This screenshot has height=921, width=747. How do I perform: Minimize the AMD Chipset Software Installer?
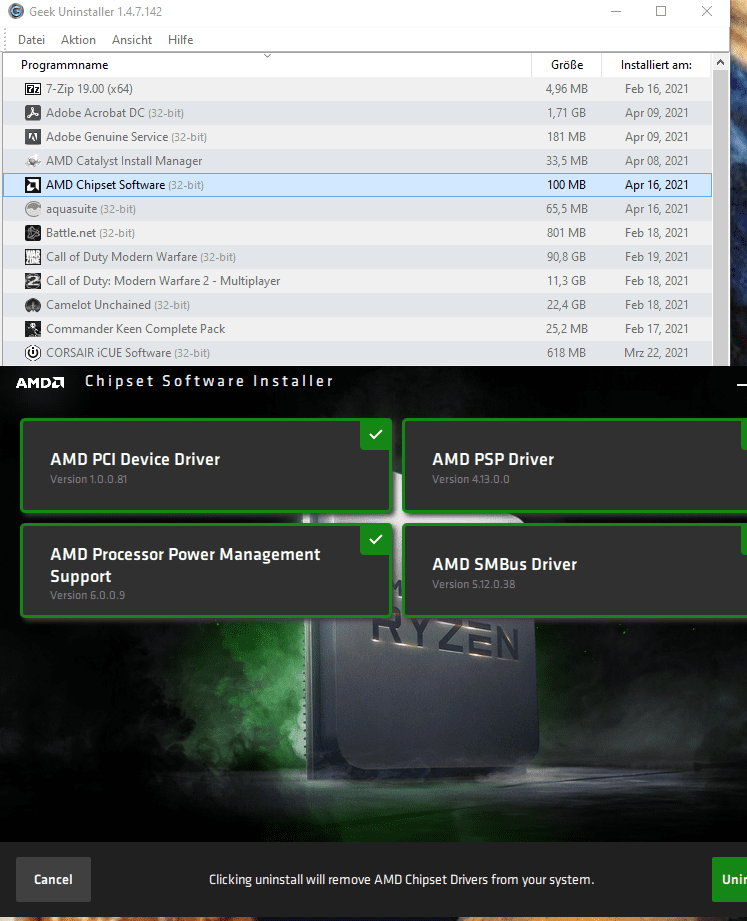(741, 384)
